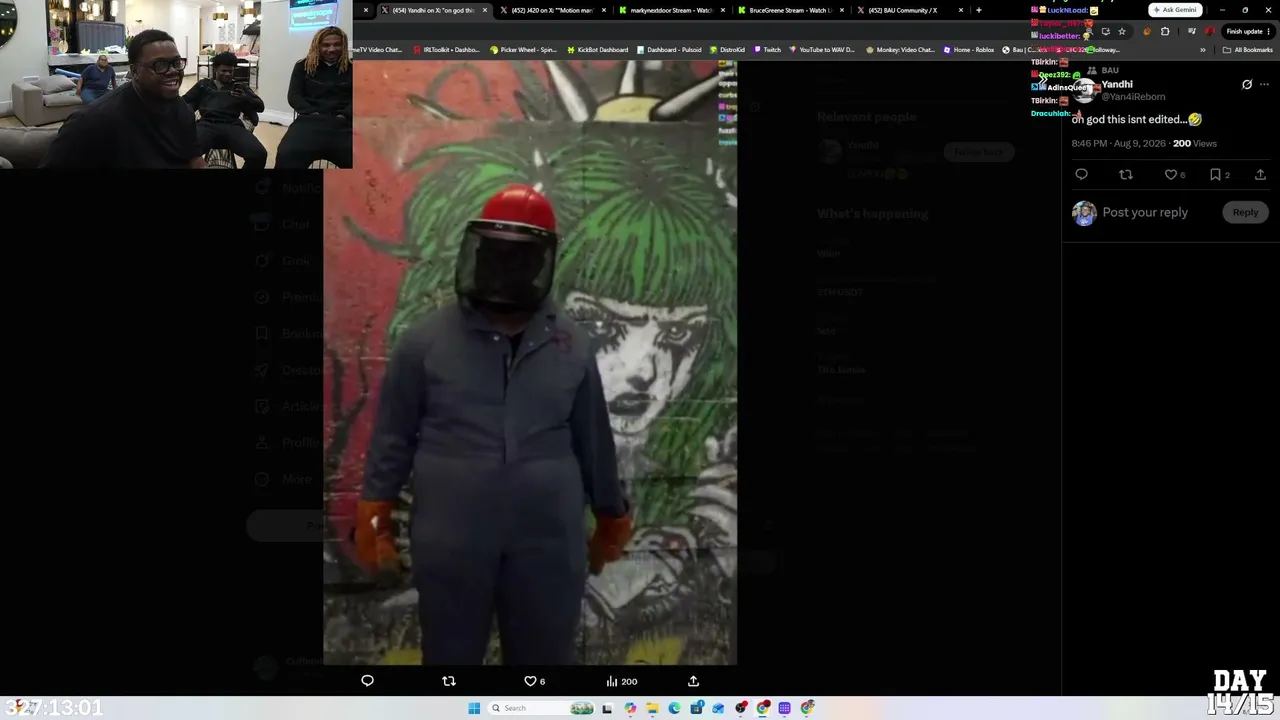Open Microsoft Edge from the taskbar

coord(674,708)
